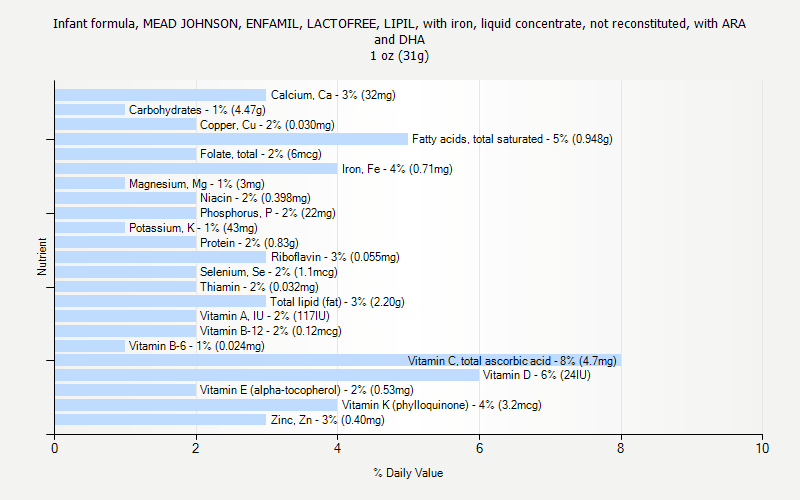The height and width of the screenshot is (500, 800).
Task: Click the Nutrient y-axis title
Action: click(42, 257)
